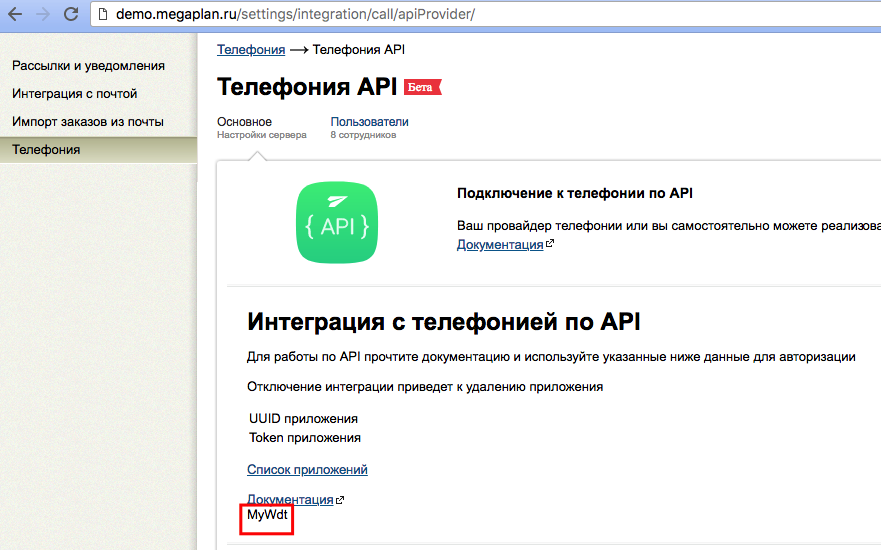The height and width of the screenshot is (550, 881).
Task: Click external link icon beside bottom Документация
Action: [340, 500]
